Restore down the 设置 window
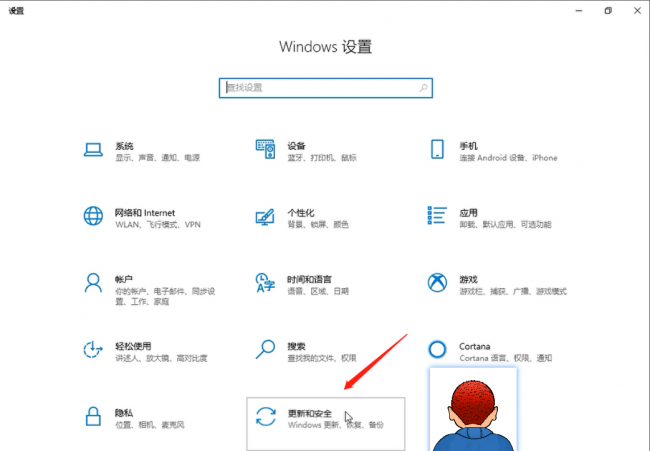 click(608, 11)
